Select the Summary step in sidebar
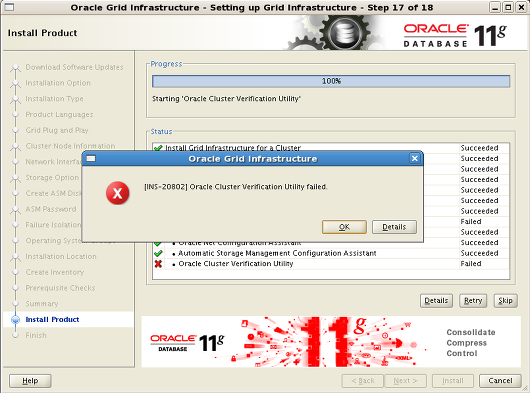Screen dimensions: 530x393 [x=42, y=303]
